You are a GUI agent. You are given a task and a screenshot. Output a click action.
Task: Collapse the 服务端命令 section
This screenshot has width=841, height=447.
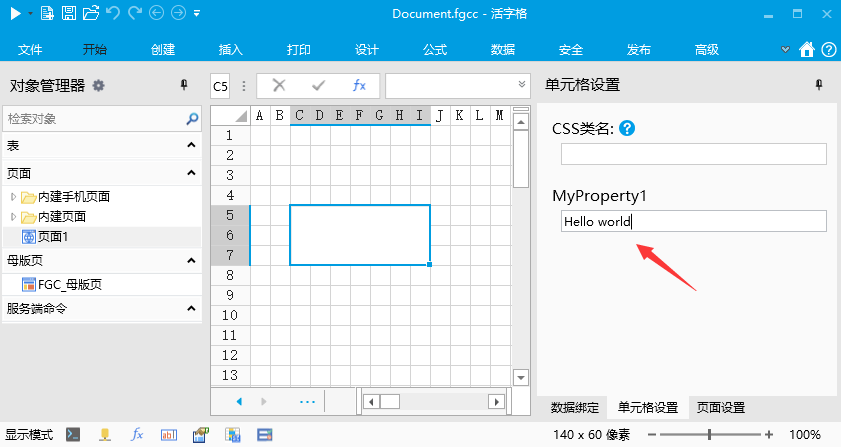coord(191,308)
